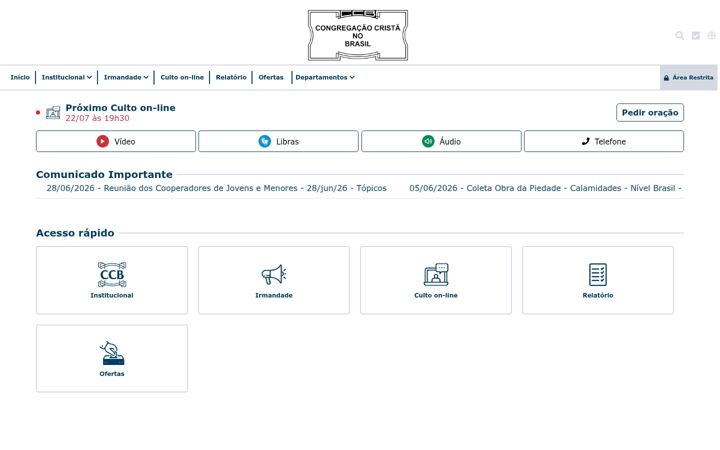This screenshot has height=450, width=720.
Task: Click the blue hand sign Libras icon
Action: (264, 141)
